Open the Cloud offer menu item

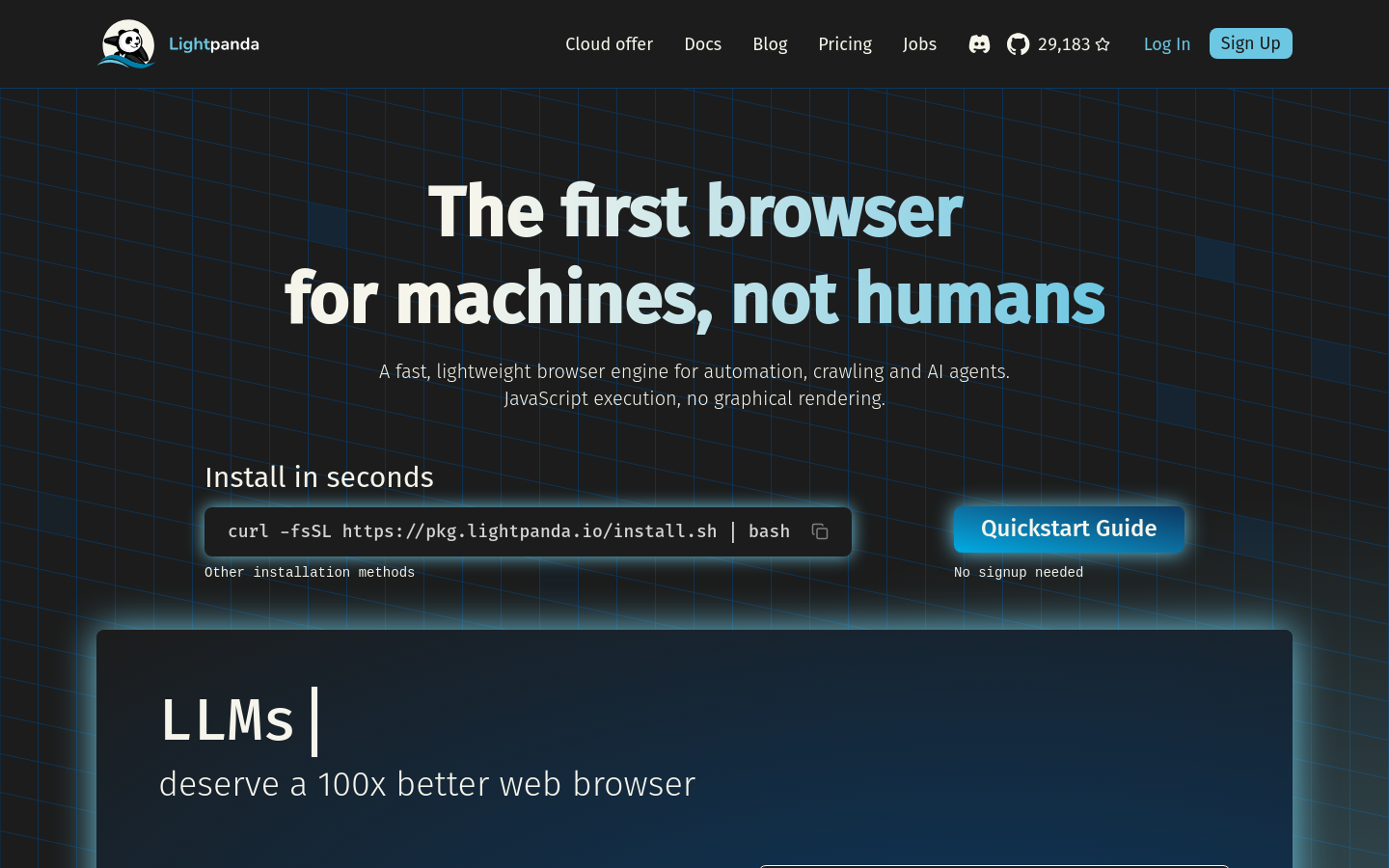point(609,44)
